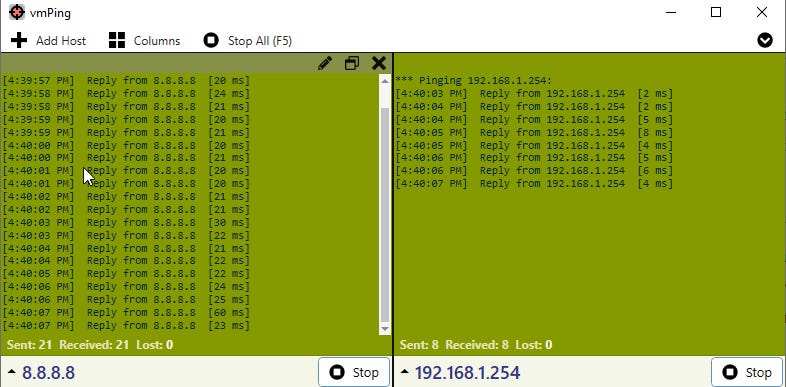Image resolution: width=786 pixels, height=387 pixels.
Task: Click the Add Host label
Action: pos(61,41)
